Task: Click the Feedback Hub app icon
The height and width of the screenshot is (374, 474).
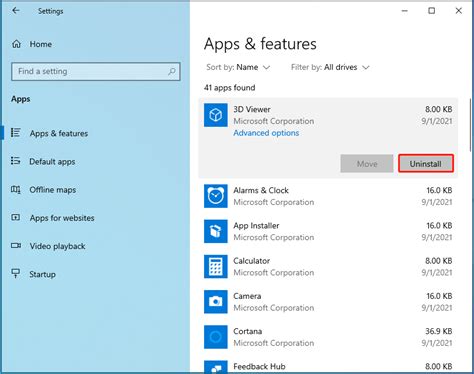Action: (216, 367)
